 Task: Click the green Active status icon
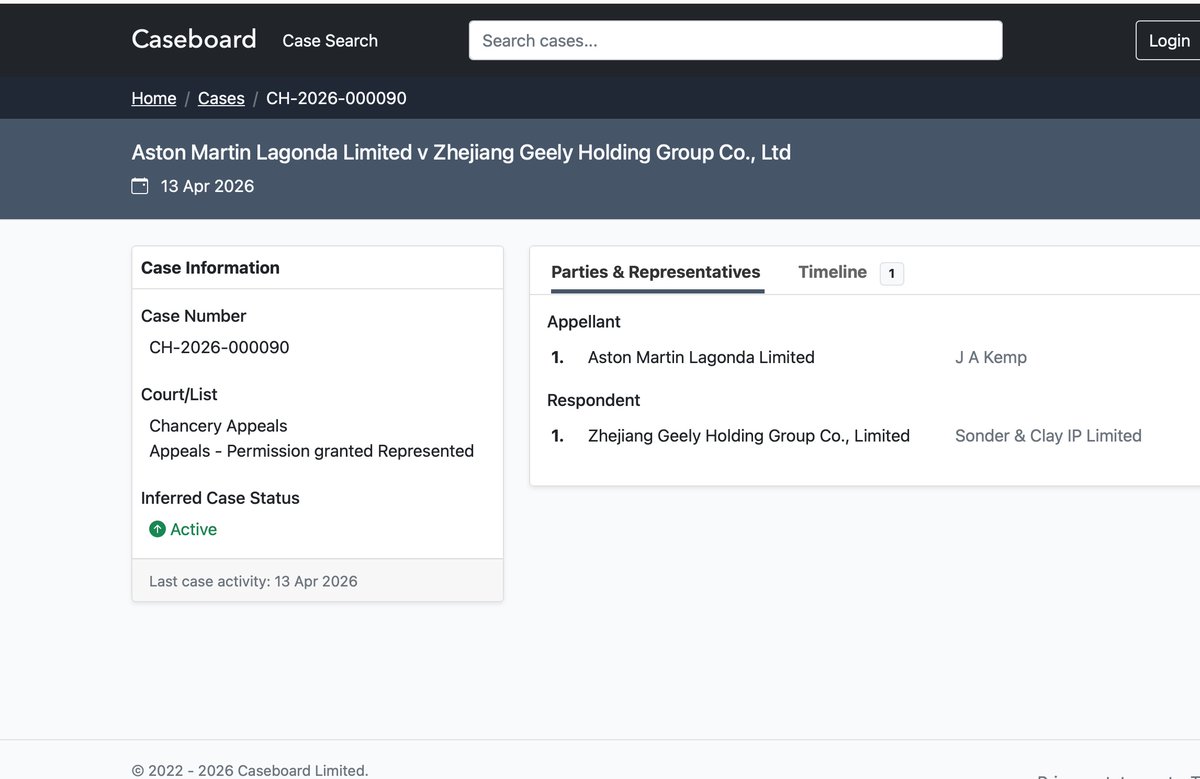(x=157, y=529)
